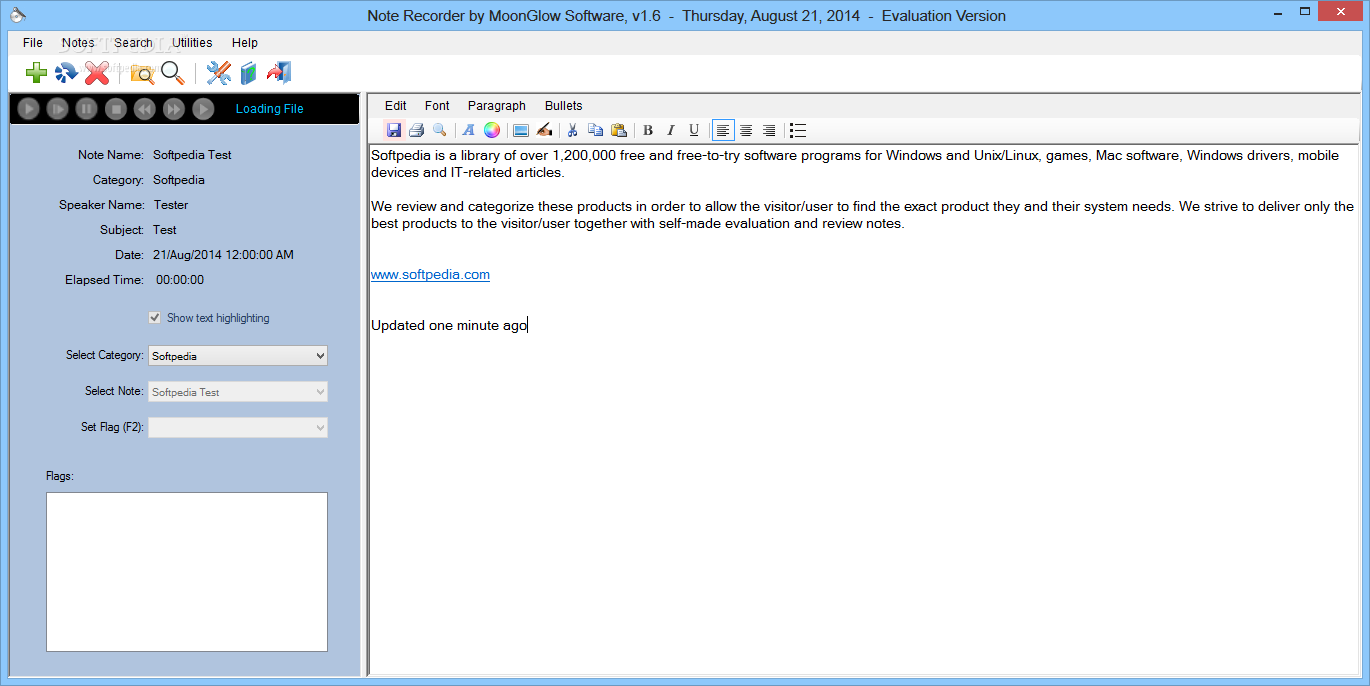
Task: Toggle italic formatting
Action: pyautogui.click(x=671, y=130)
